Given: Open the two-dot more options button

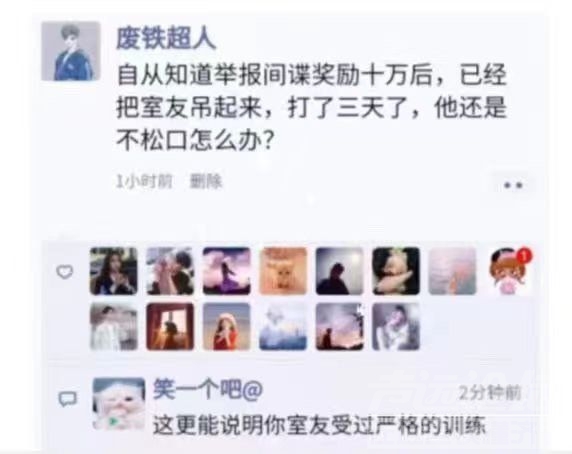Looking at the screenshot, I should tap(513, 185).
